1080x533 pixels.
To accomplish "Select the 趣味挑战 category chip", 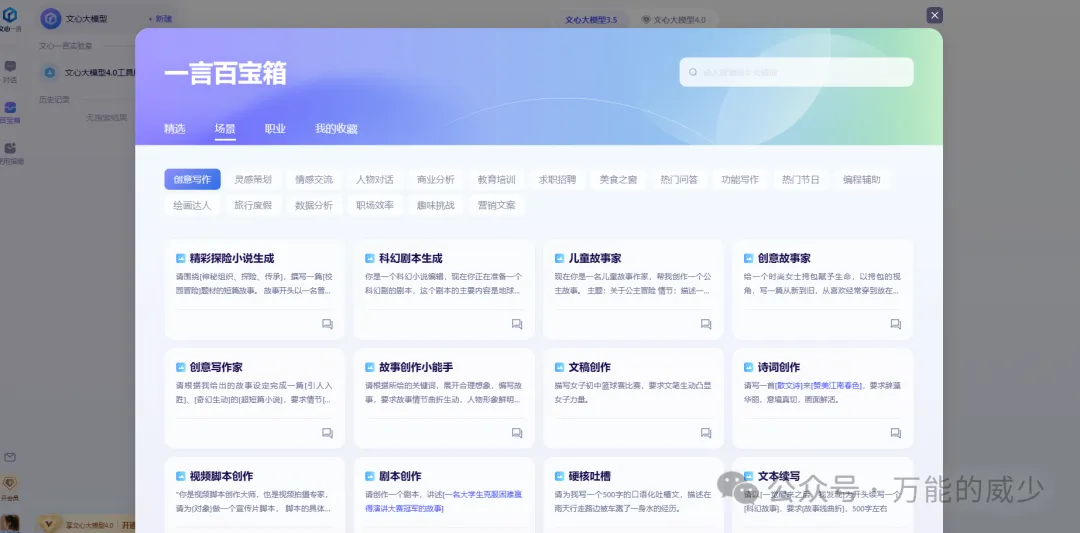I will tap(435, 205).
